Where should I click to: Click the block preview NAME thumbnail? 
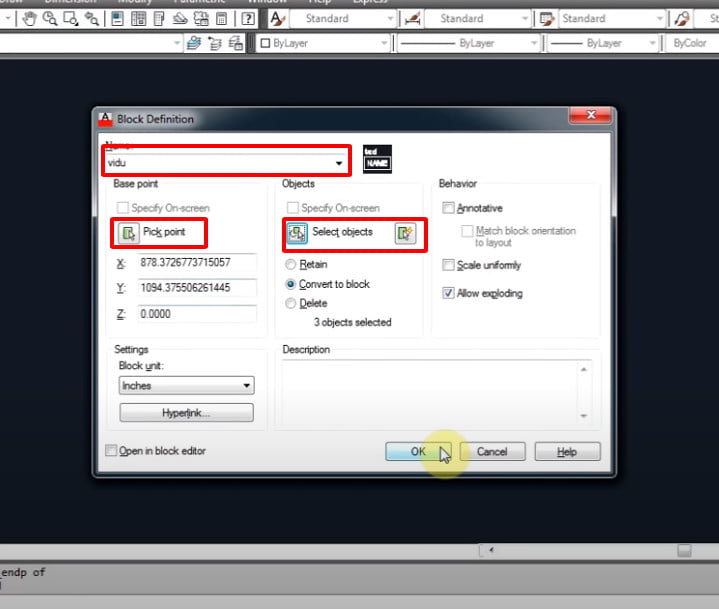coord(377,159)
